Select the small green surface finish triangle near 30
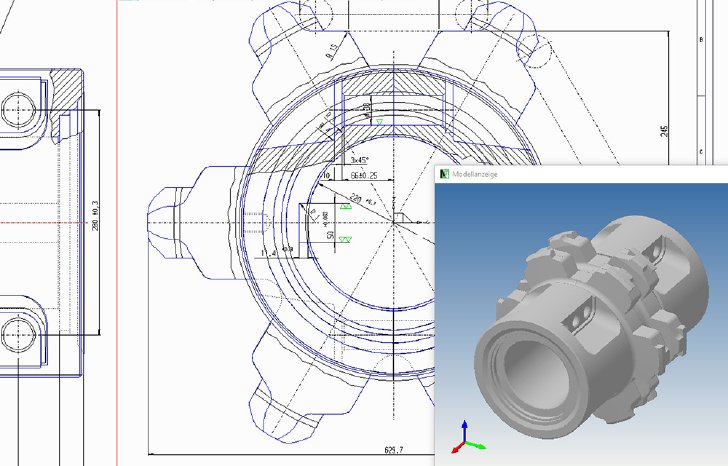The width and height of the screenshot is (728, 466). pyautogui.click(x=380, y=122)
